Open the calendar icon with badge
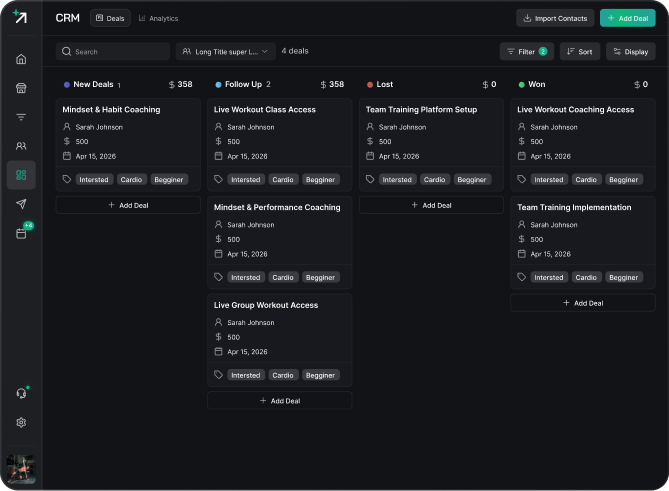669x491 pixels. pyautogui.click(x=21, y=233)
